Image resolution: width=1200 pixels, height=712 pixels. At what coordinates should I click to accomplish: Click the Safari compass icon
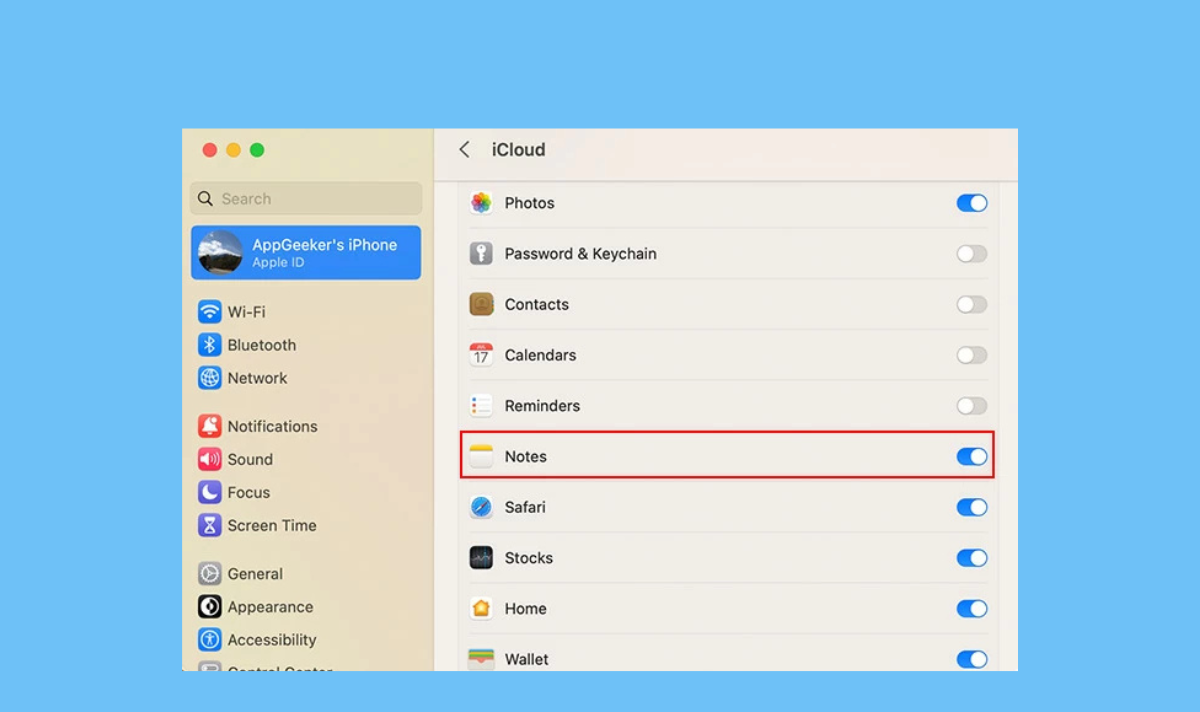coord(481,507)
